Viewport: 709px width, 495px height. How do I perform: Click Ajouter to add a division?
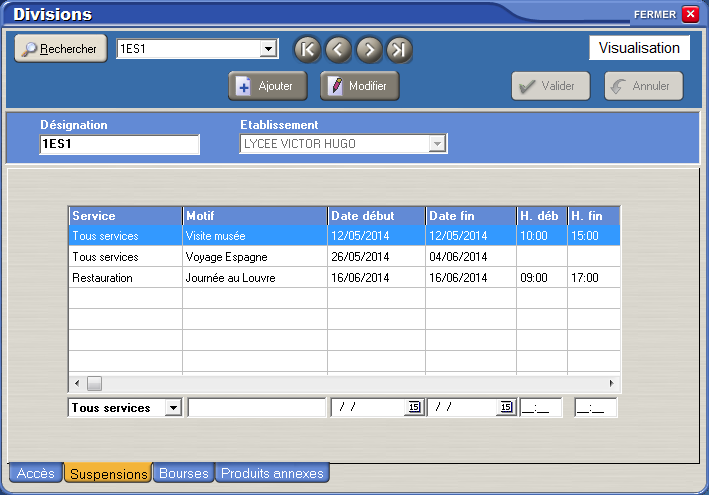(x=268, y=86)
